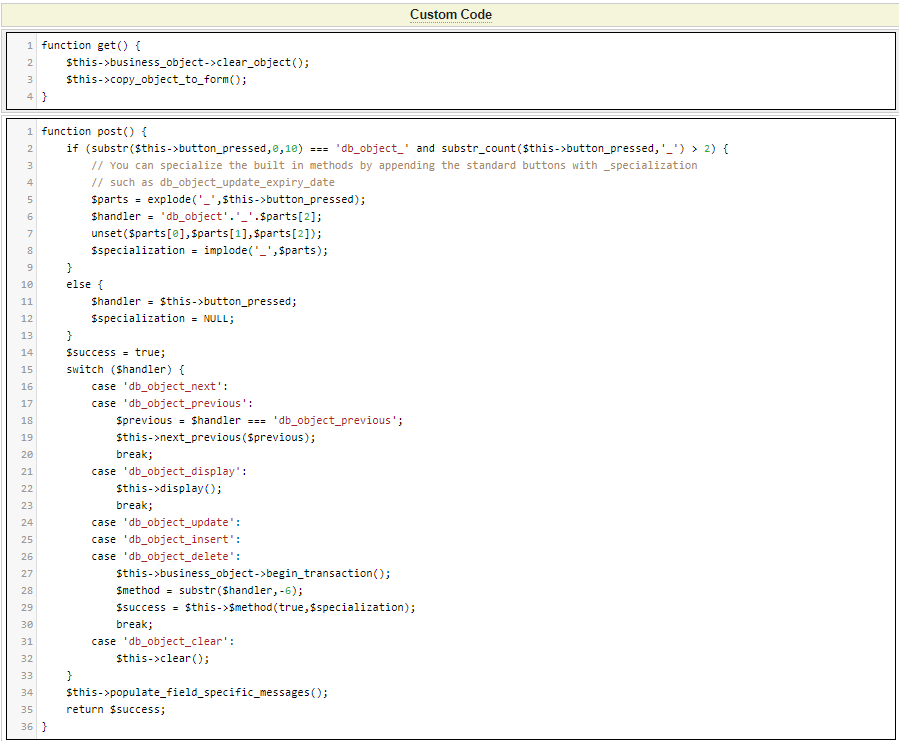This screenshot has width=899, height=741.
Task: Click the Custom Code header title
Action: coord(450,14)
